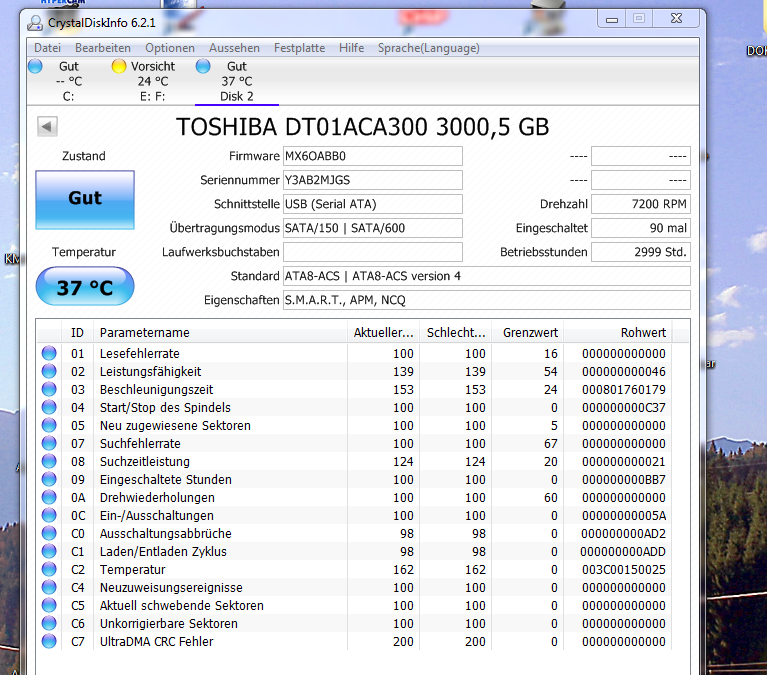Select the Neu zugewiesene Sektoren parameter name

pos(175,426)
